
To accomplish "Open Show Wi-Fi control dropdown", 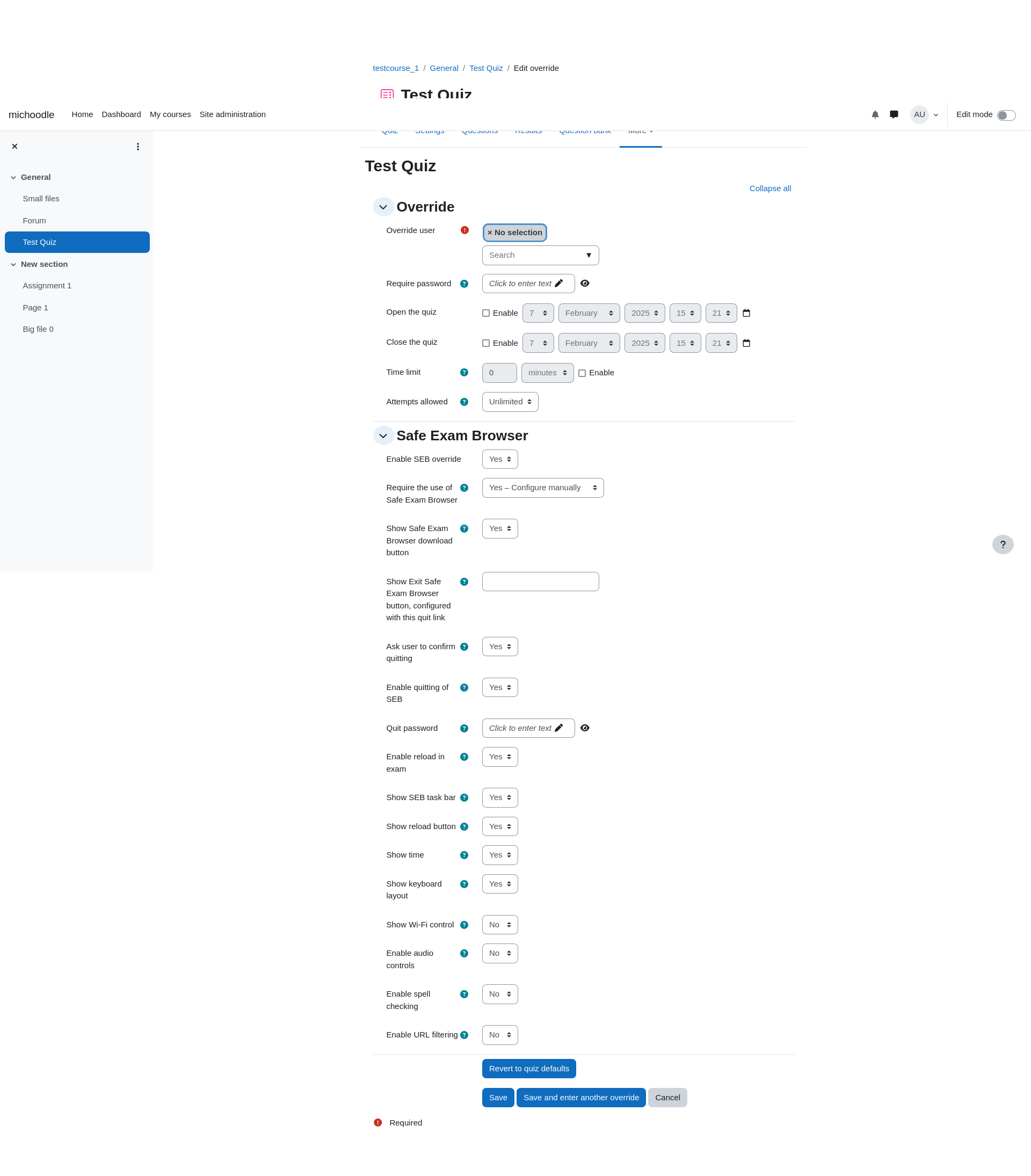I will [500, 925].
